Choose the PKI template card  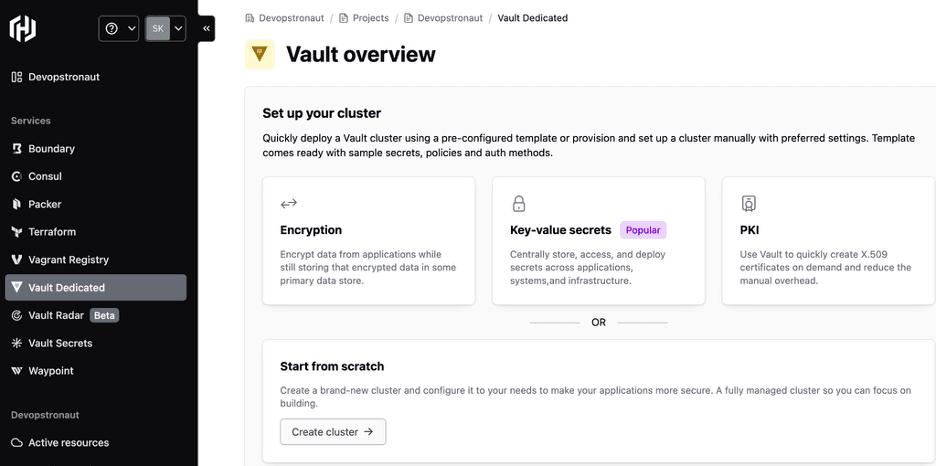coord(828,241)
